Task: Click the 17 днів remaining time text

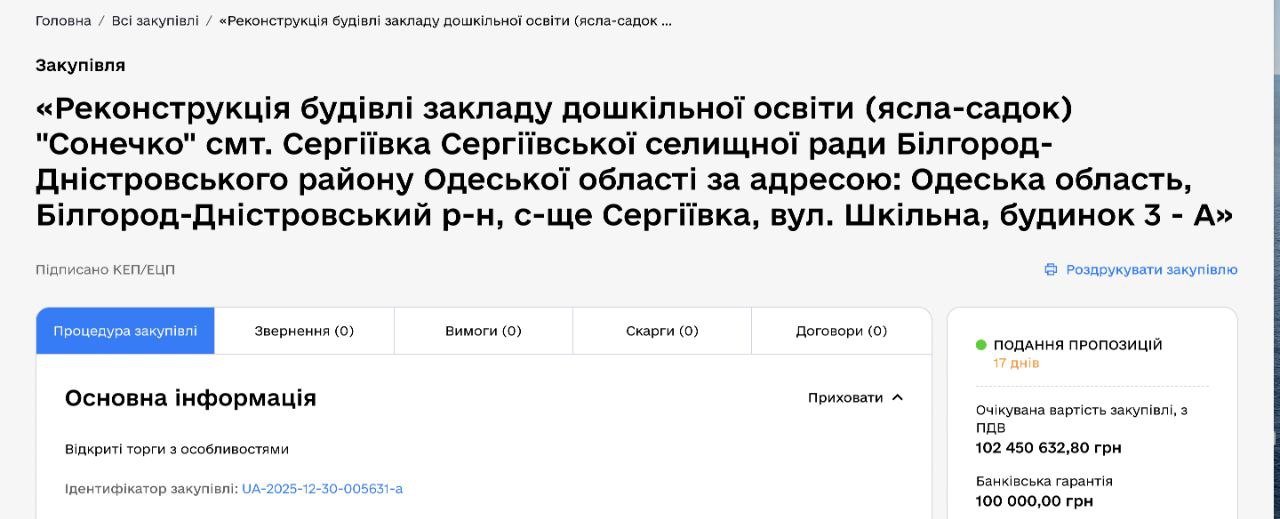Action: [1016, 363]
